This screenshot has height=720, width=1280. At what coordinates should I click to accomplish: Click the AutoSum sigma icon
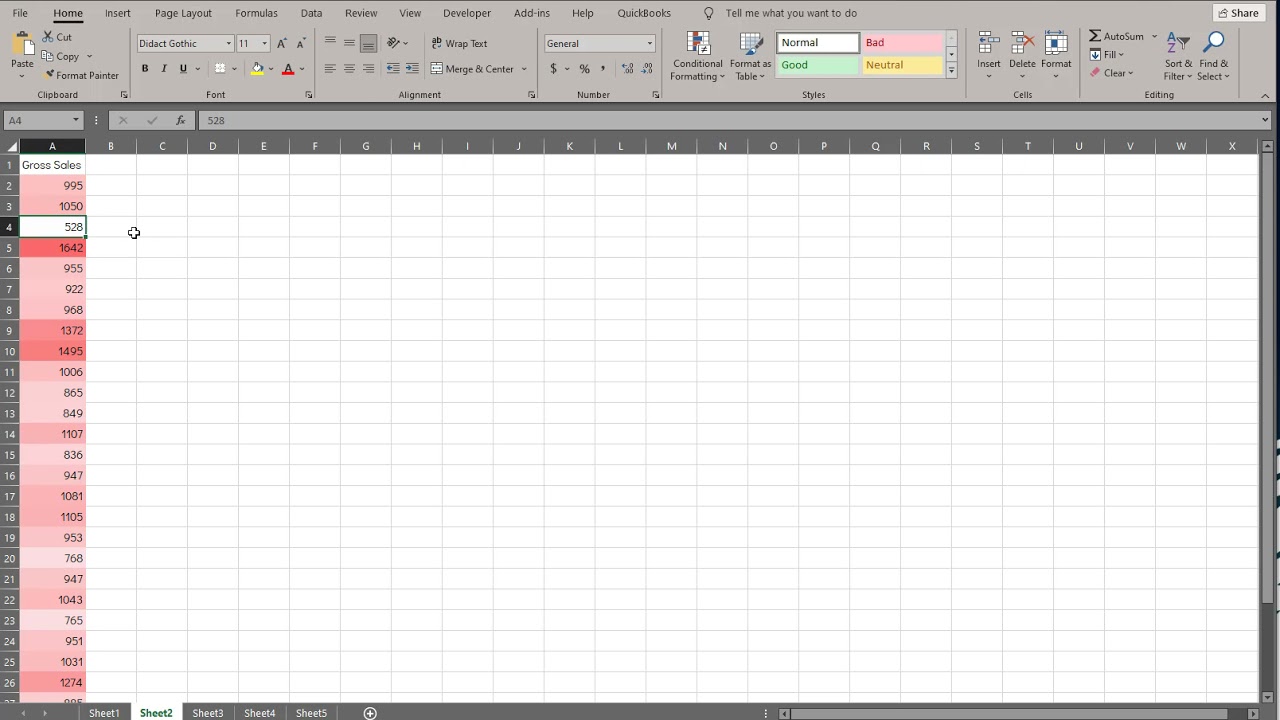click(x=1095, y=36)
